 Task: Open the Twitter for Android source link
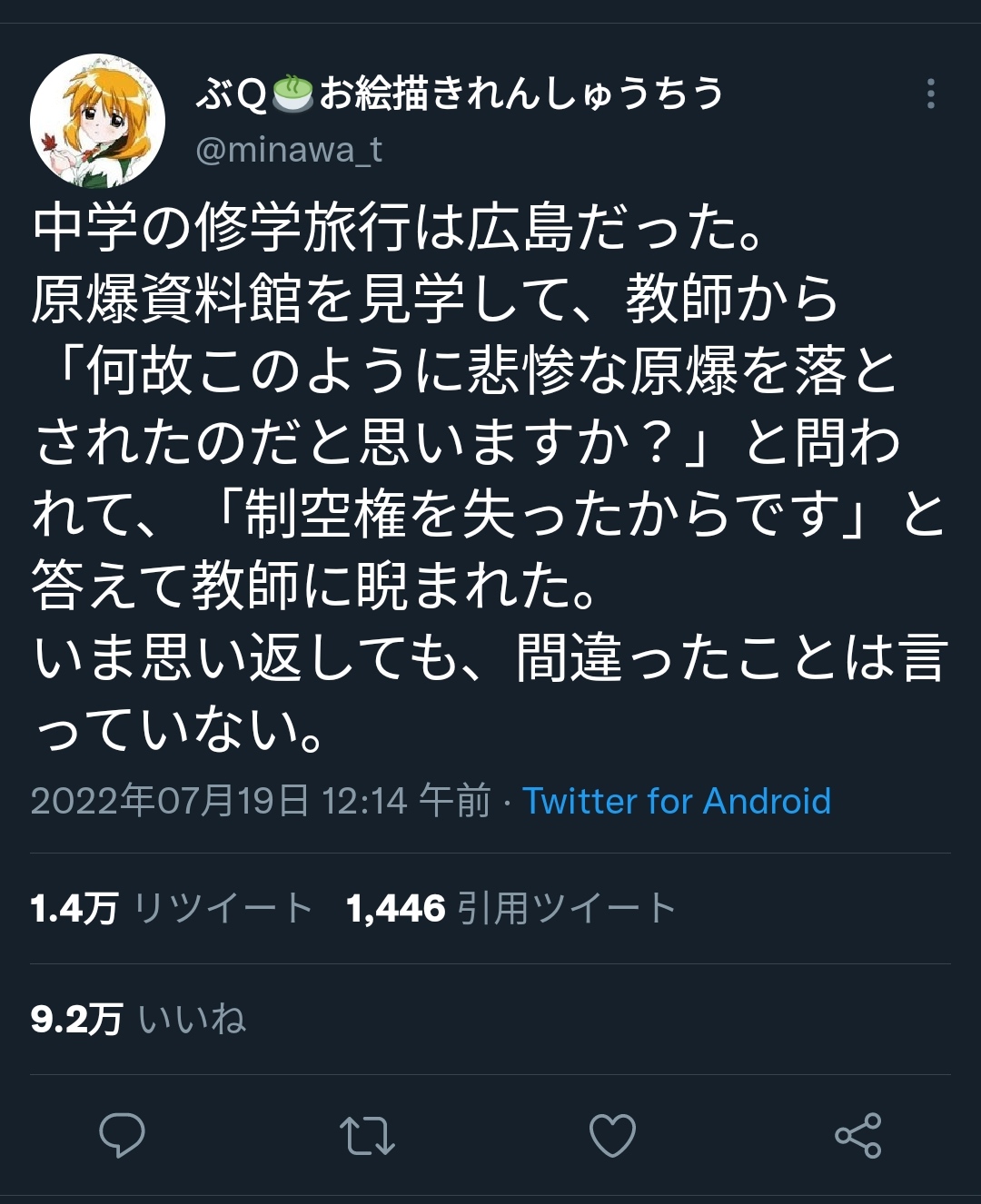coord(677,801)
